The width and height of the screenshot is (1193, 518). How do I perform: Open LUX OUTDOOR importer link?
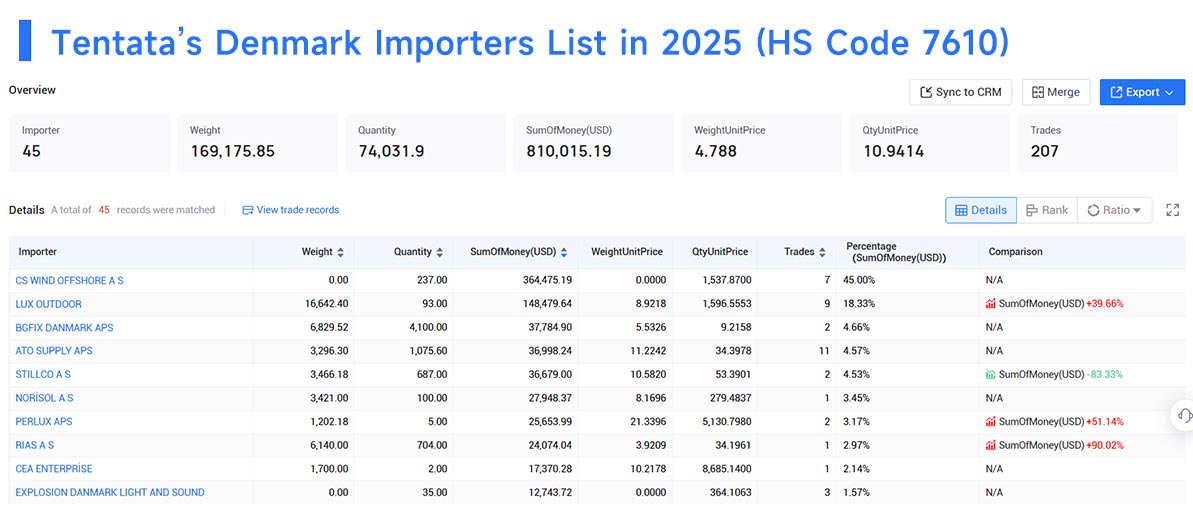(49, 303)
